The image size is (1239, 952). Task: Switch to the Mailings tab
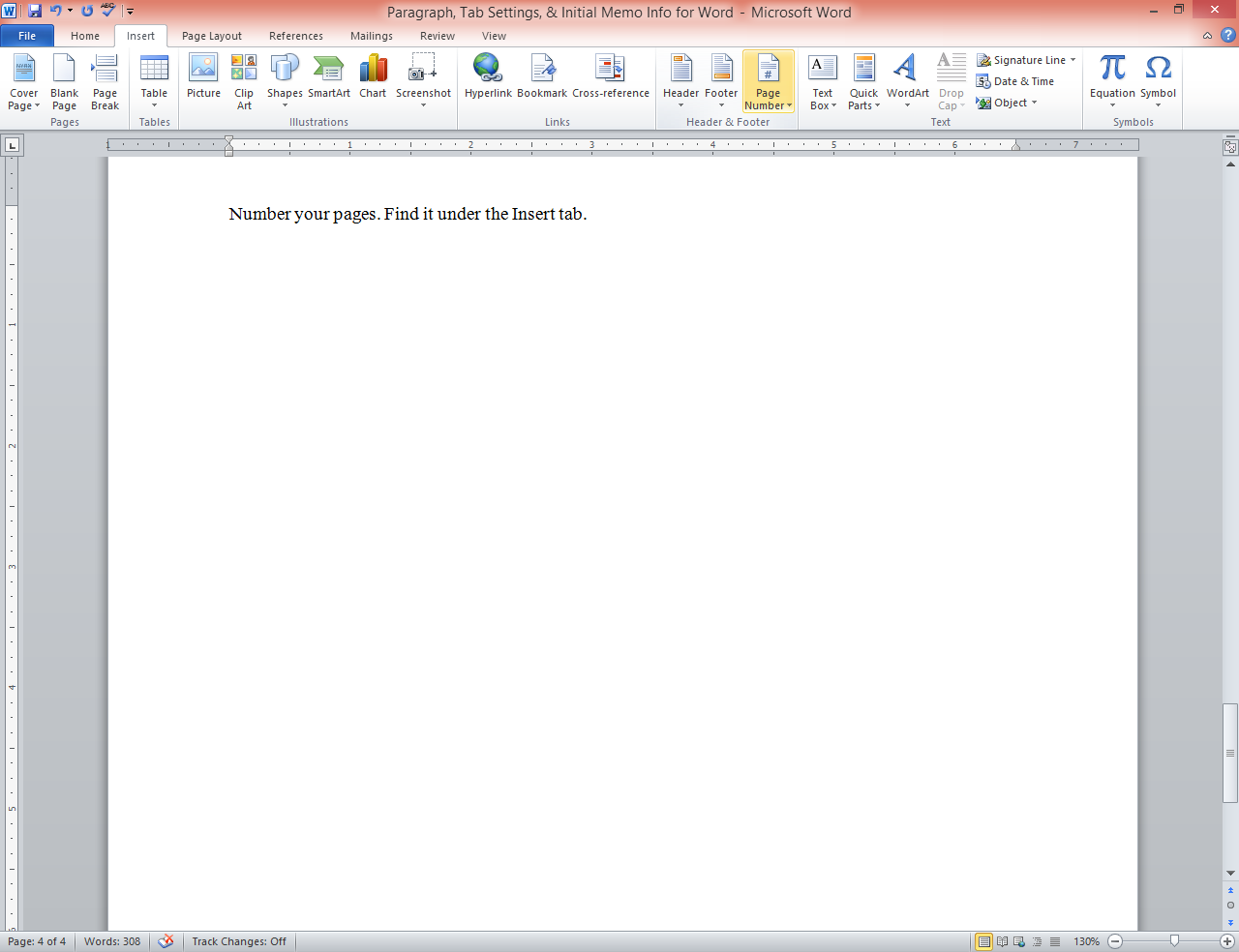click(371, 36)
